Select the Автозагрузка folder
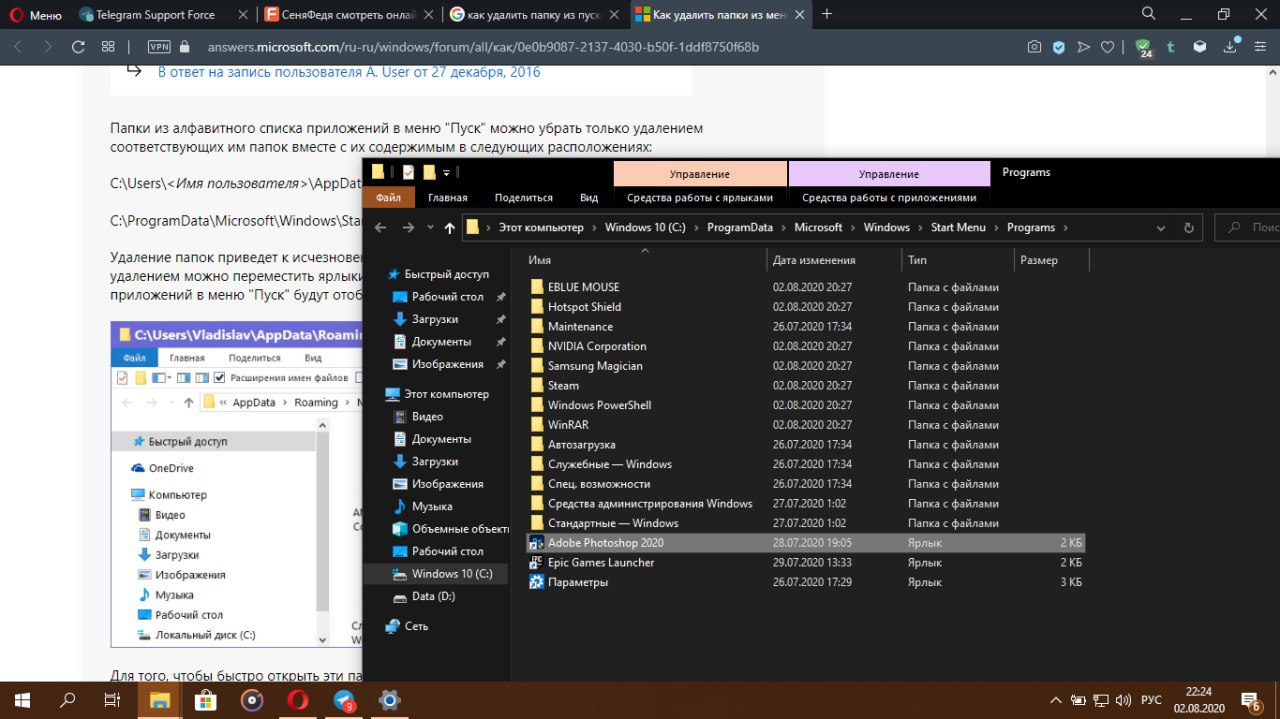The height and width of the screenshot is (719, 1280). (x=581, y=444)
